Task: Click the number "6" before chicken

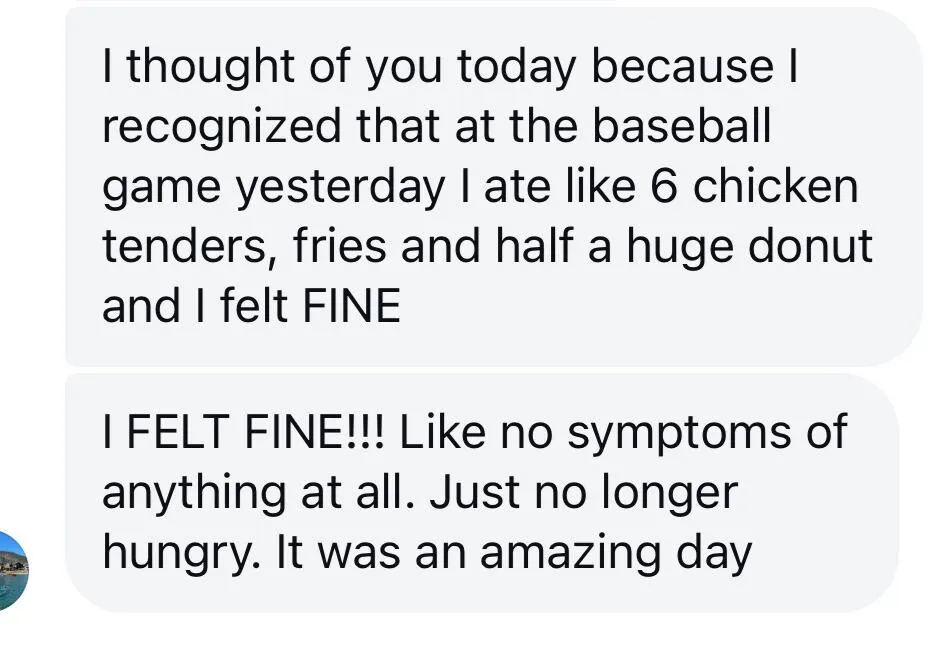Action: (664, 187)
